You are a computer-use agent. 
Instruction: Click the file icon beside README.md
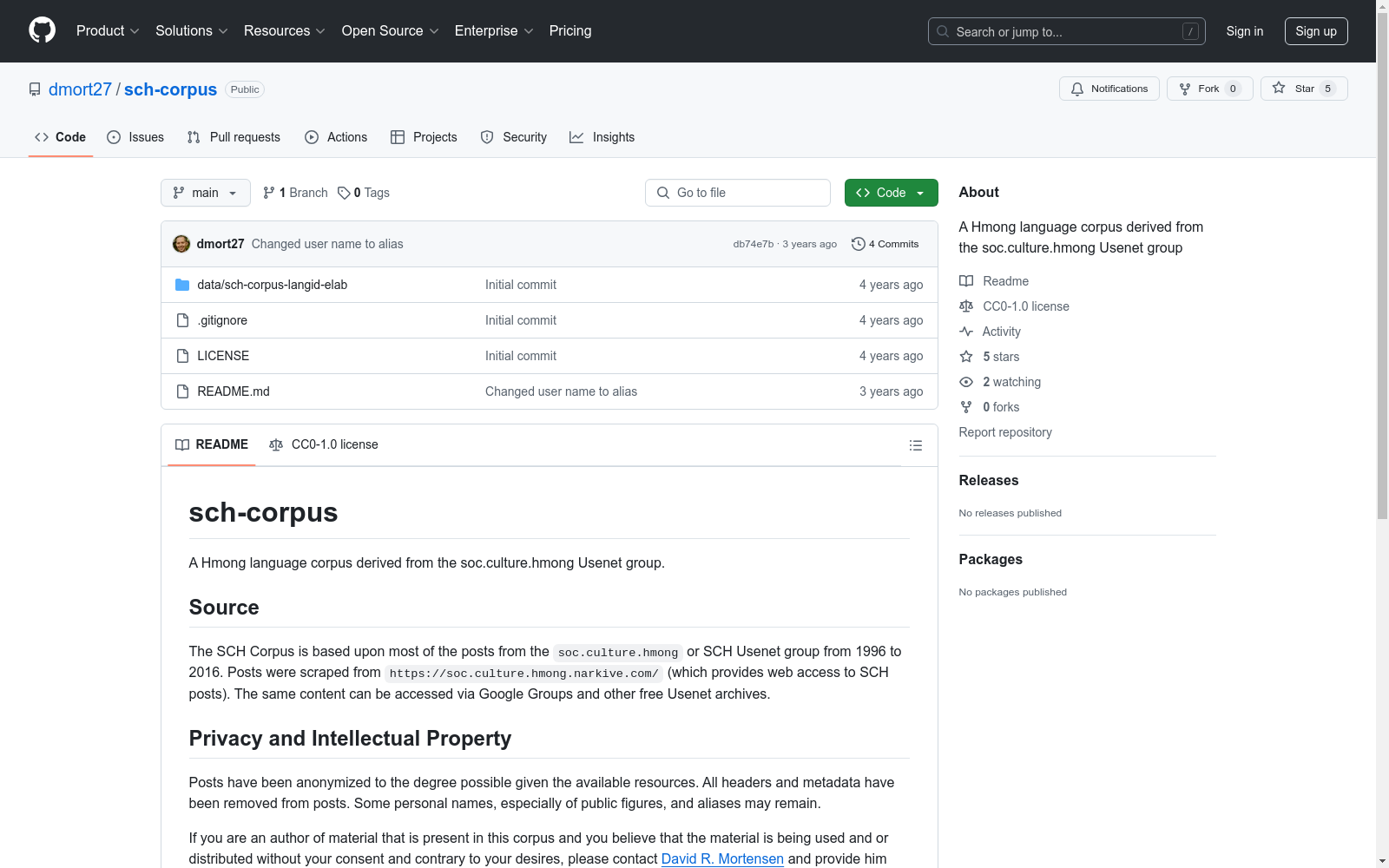[182, 391]
